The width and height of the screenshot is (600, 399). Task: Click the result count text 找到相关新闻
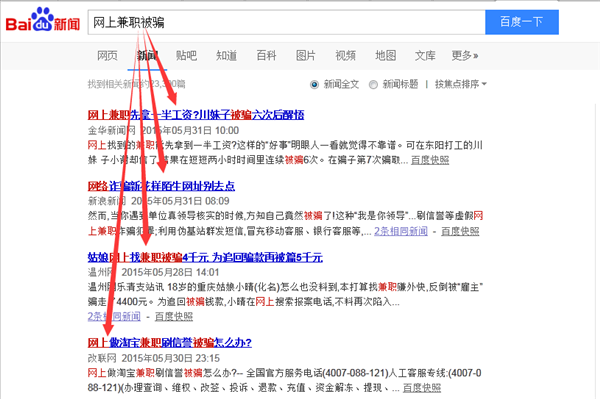click(x=137, y=84)
